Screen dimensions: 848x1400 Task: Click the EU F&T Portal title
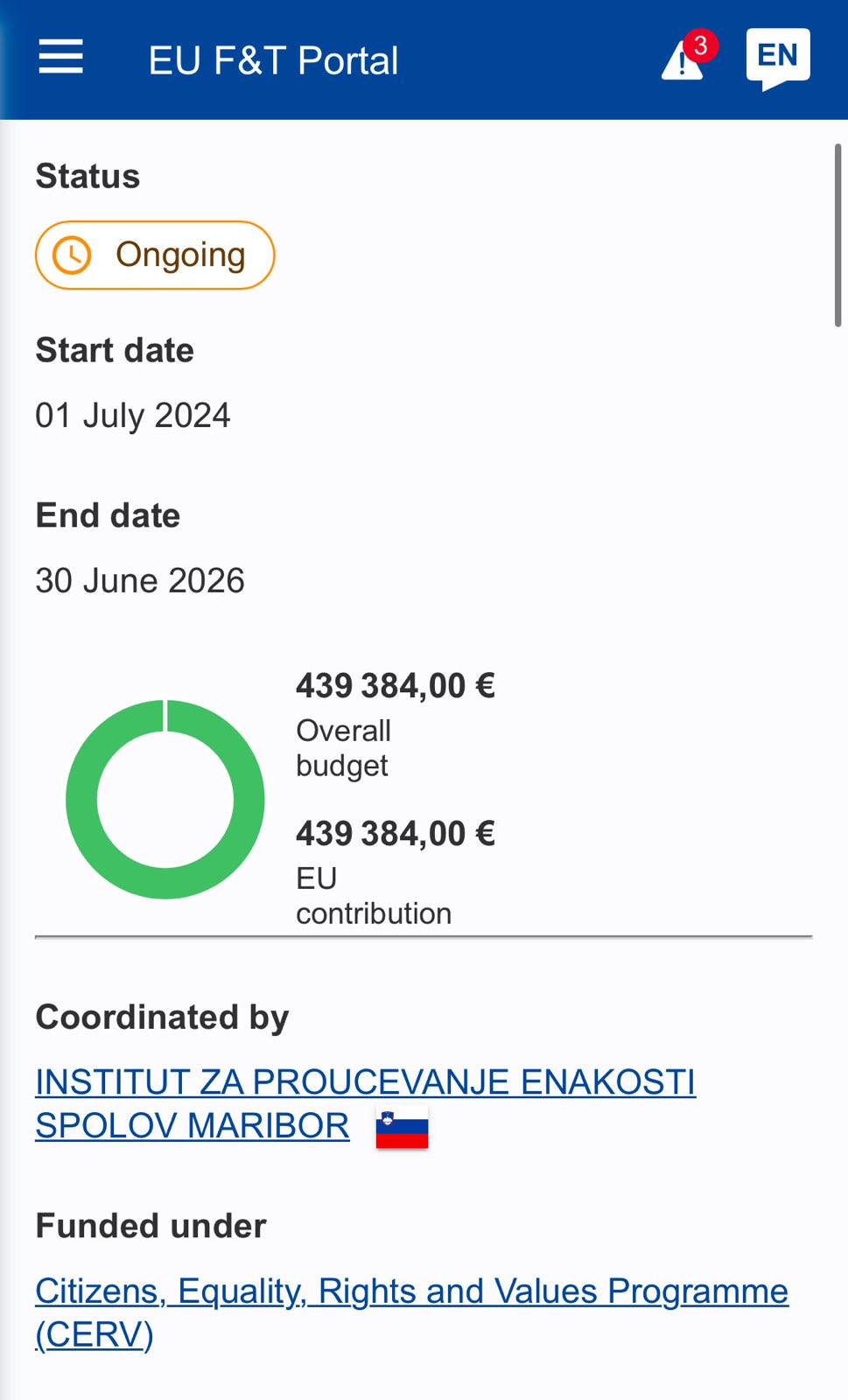tap(273, 61)
